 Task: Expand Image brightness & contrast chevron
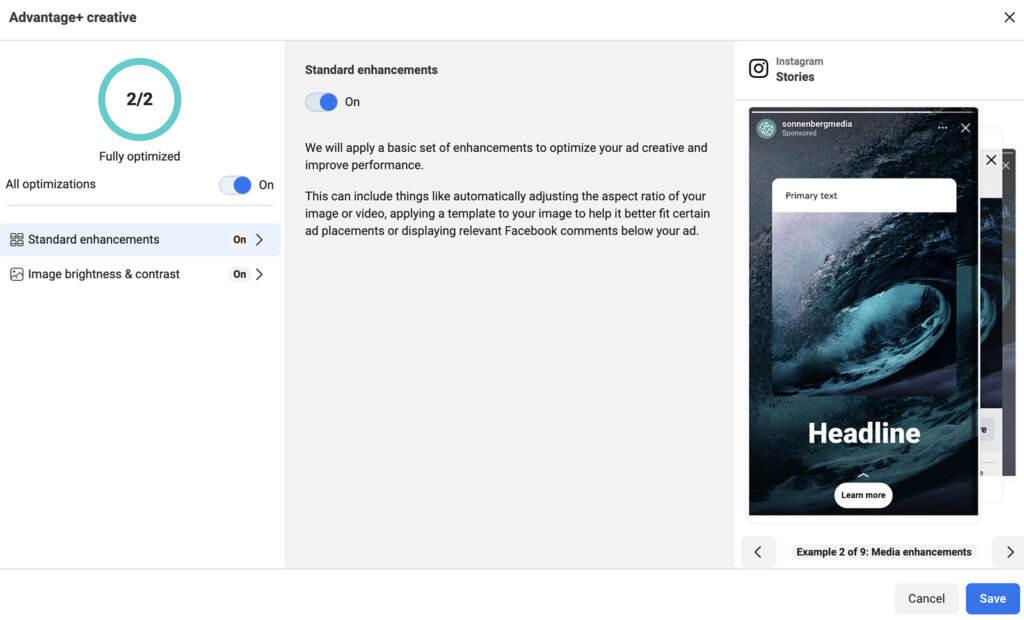coord(260,274)
